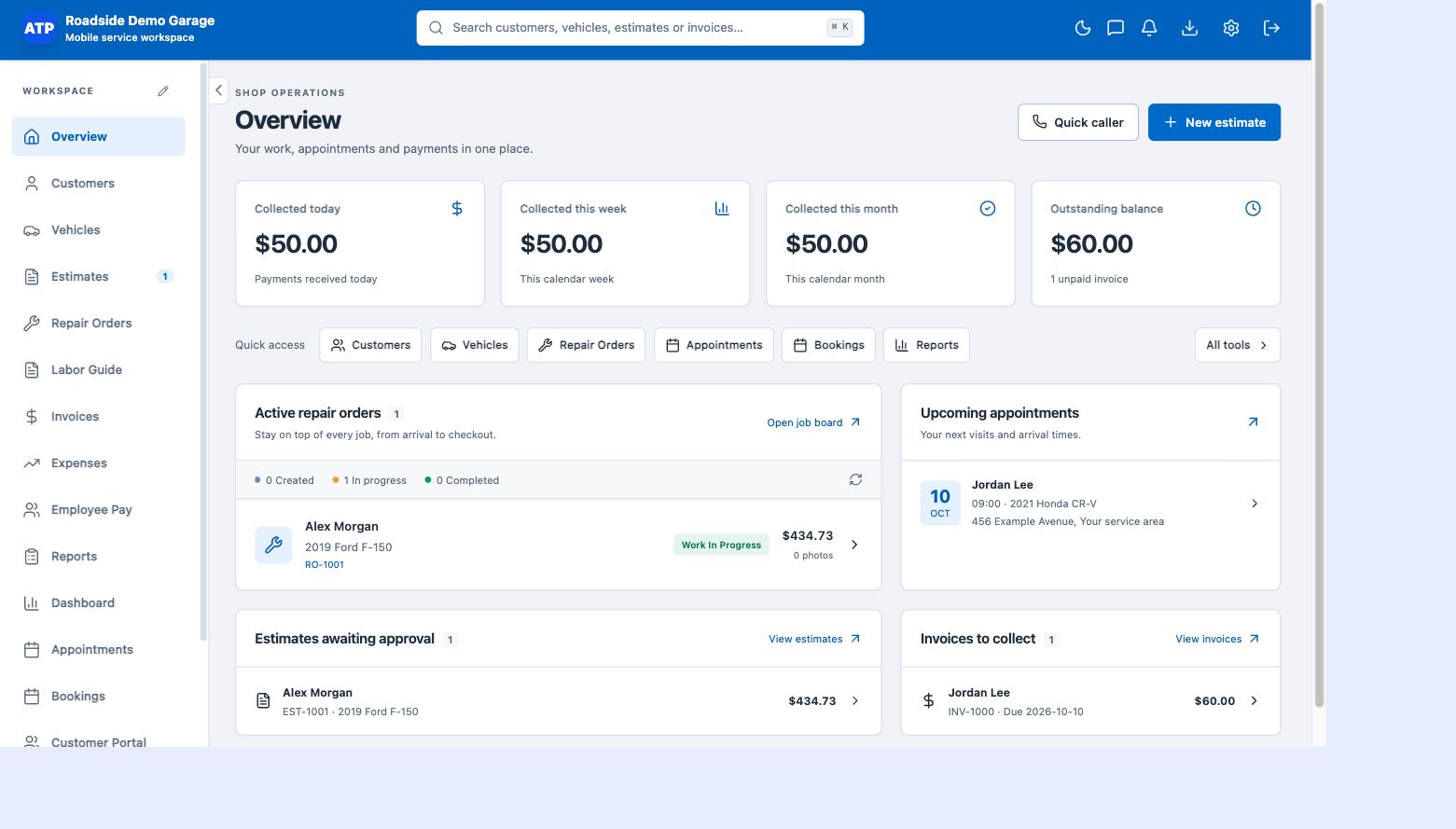Open Dashboard in sidebar
The height and width of the screenshot is (829, 1456).
coord(99,602)
